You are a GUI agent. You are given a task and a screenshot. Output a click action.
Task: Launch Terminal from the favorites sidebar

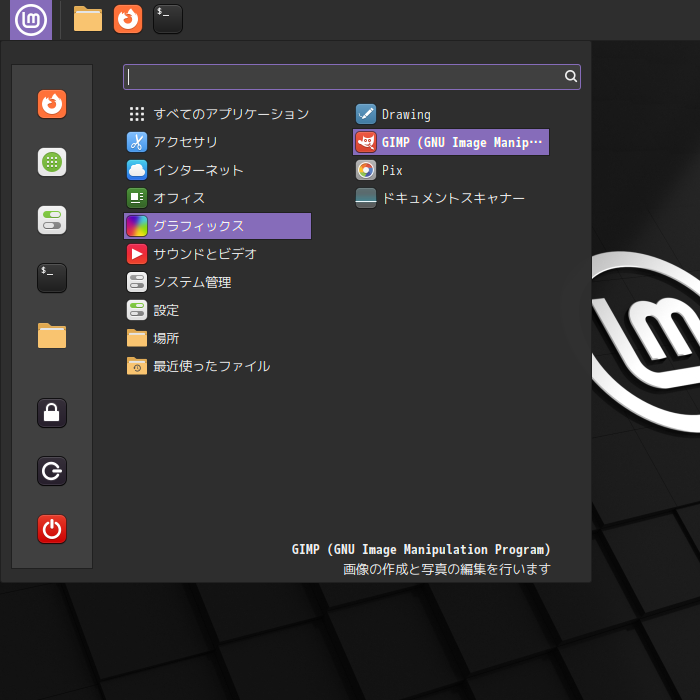pyautogui.click(x=52, y=278)
